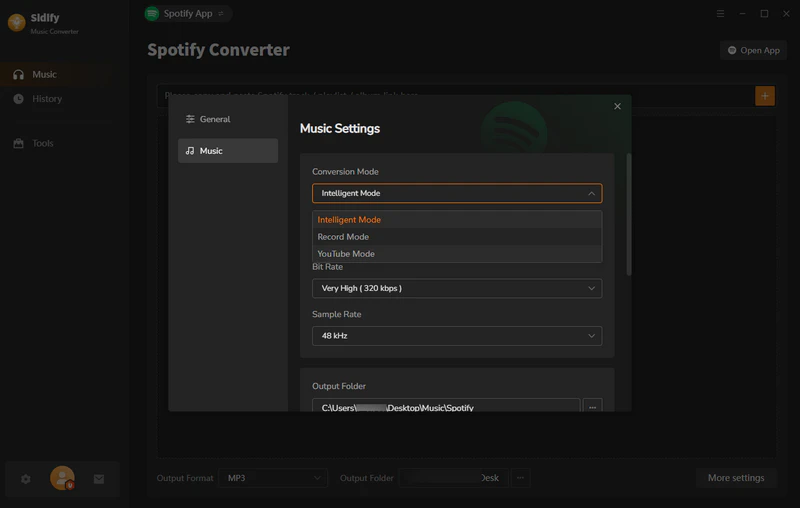Open the user profile avatar
This screenshot has height=508, width=800.
click(62, 478)
